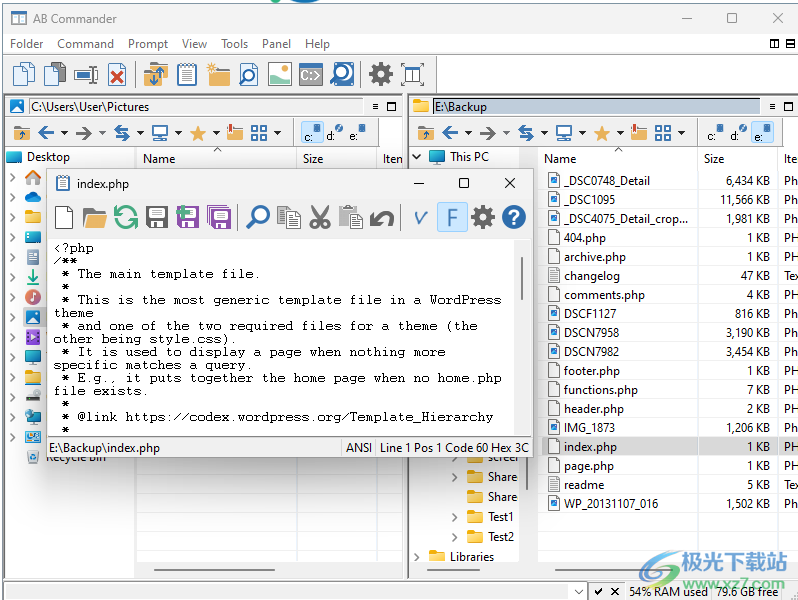Screen dimensions: 798x600
Task: Click the image viewer icon in main toolbar
Action: (x=280, y=75)
